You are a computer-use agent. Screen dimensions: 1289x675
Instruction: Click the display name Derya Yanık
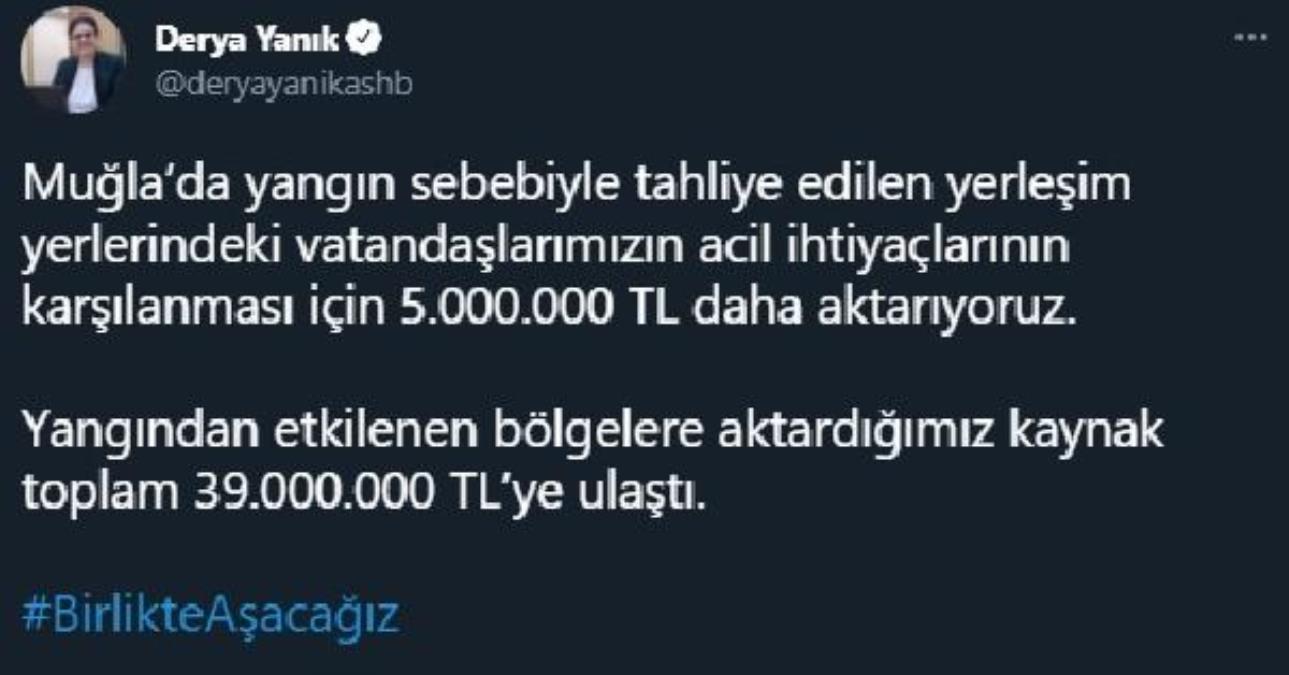[249, 40]
